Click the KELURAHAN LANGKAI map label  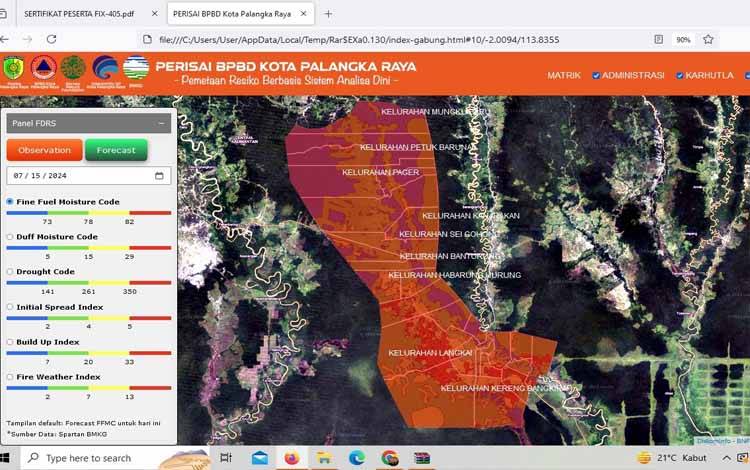click(430, 353)
